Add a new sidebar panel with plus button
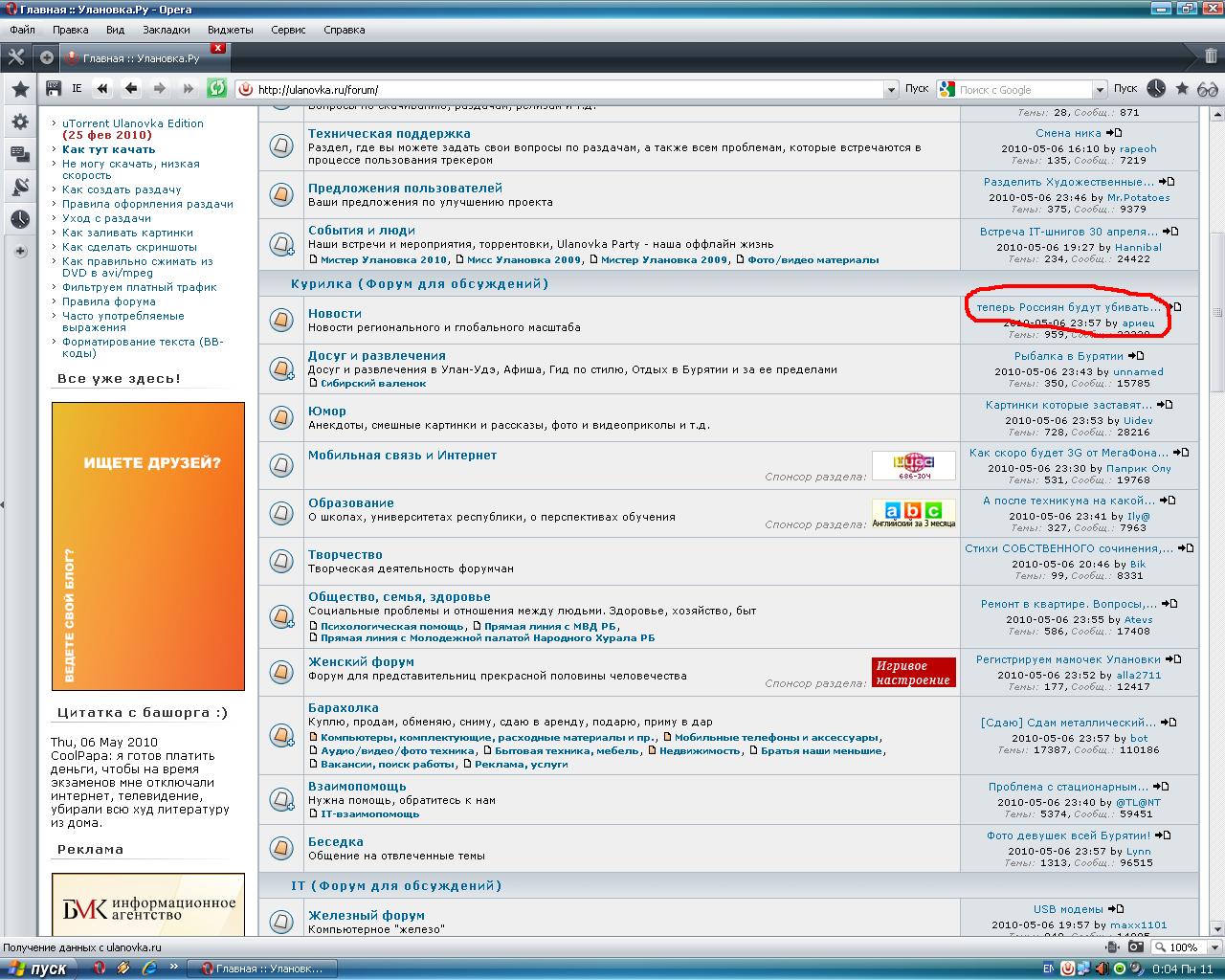 click(x=20, y=251)
